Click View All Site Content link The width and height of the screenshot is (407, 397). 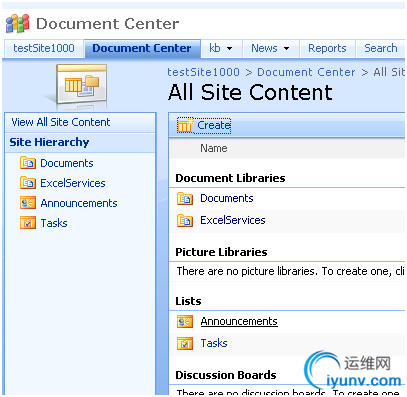tap(61, 122)
